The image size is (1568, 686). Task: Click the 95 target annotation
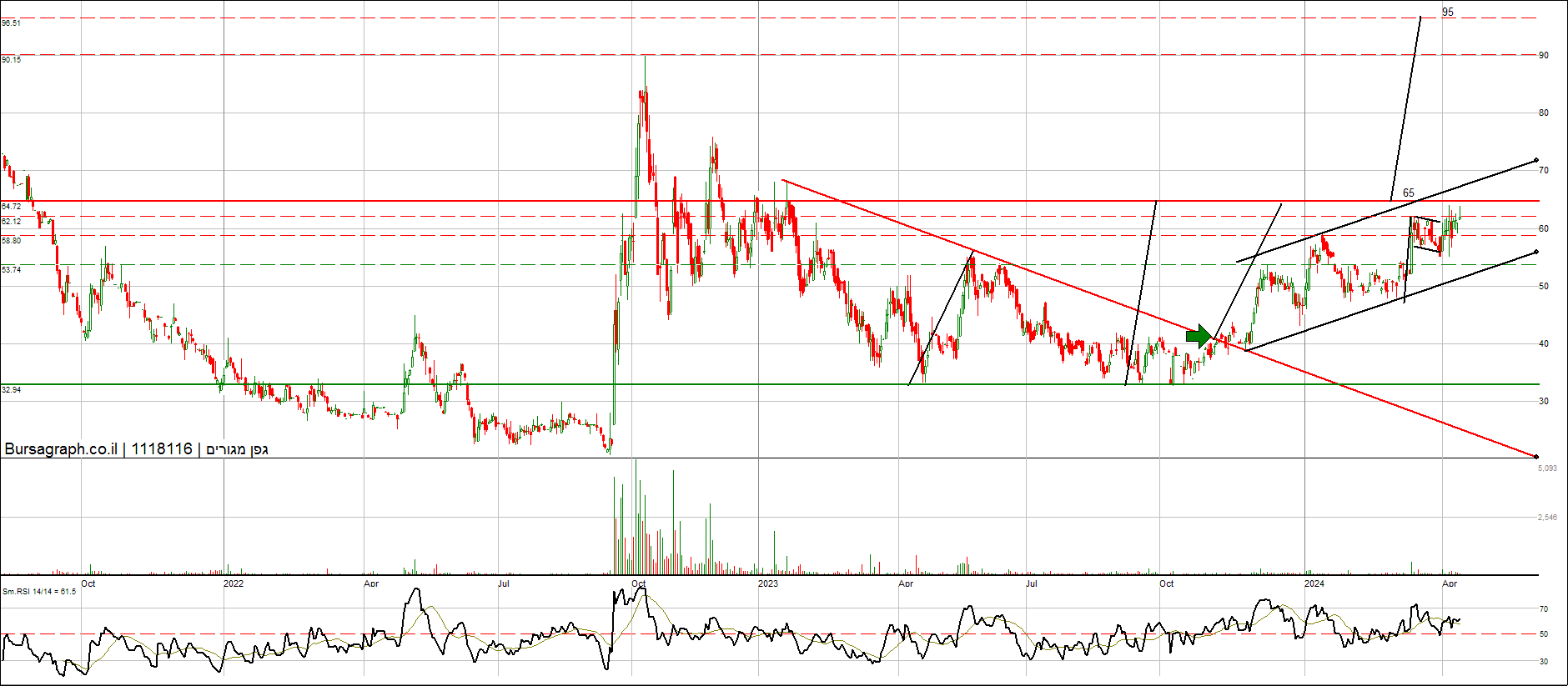pyautogui.click(x=1448, y=12)
